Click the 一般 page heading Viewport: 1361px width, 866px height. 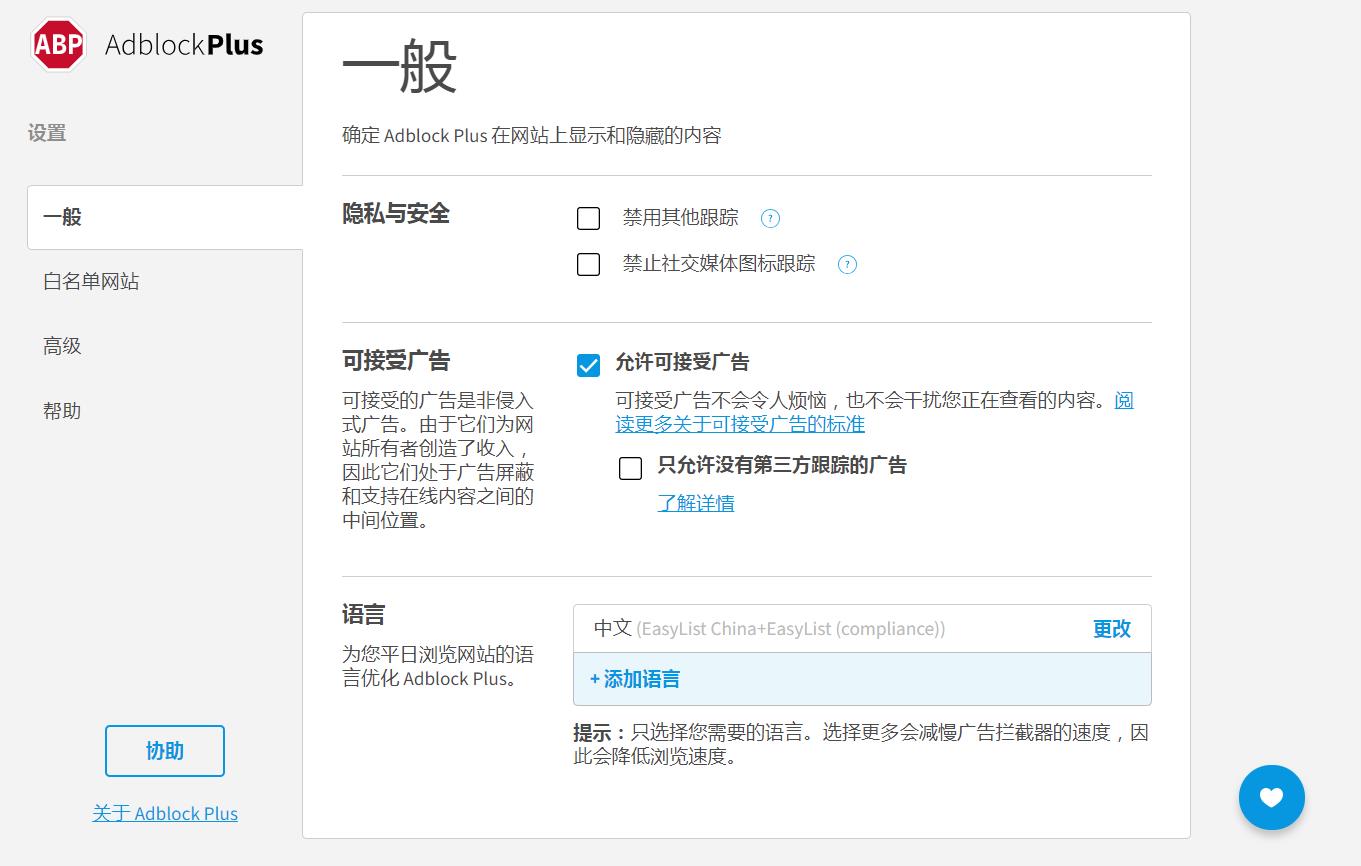tap(400, 68)
